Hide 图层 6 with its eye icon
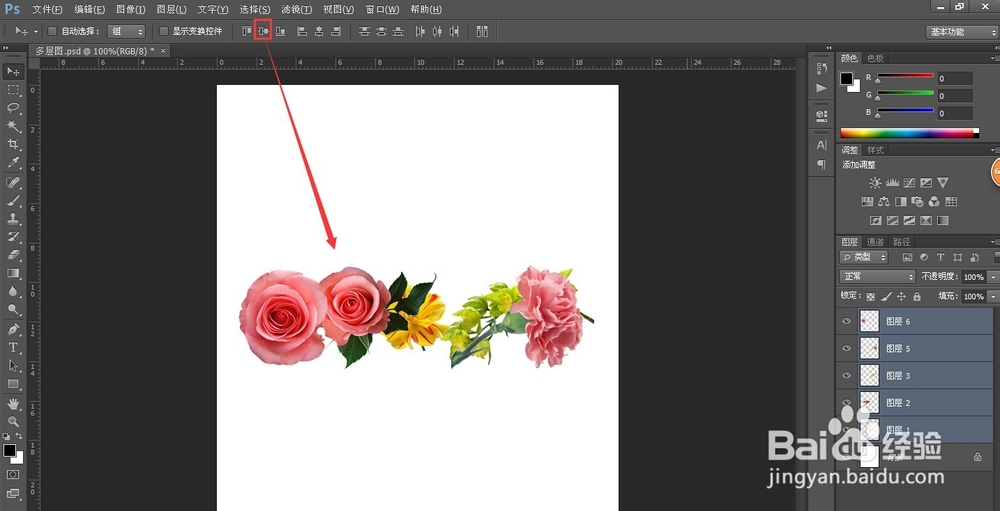The height and width of the screenshot is (511, 1000). [847, 321]
